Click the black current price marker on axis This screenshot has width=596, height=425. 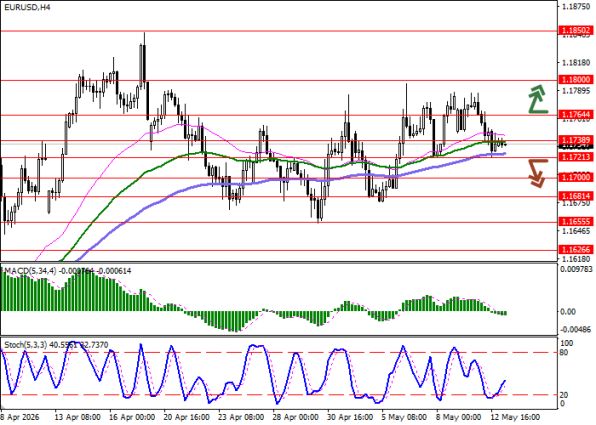(x=576, y=146)
